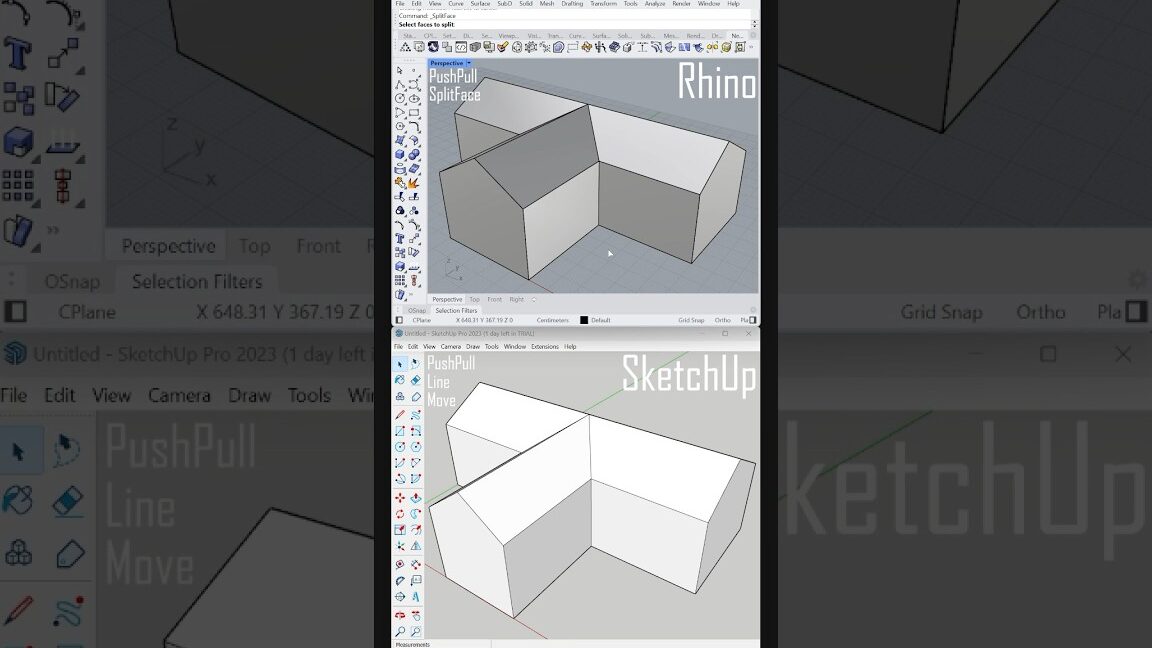This screenshot has width=1152, height=648.
Task: Open the Default layer dropdown in Rhino
Action: pyautogui.click(x=601, y=319)
